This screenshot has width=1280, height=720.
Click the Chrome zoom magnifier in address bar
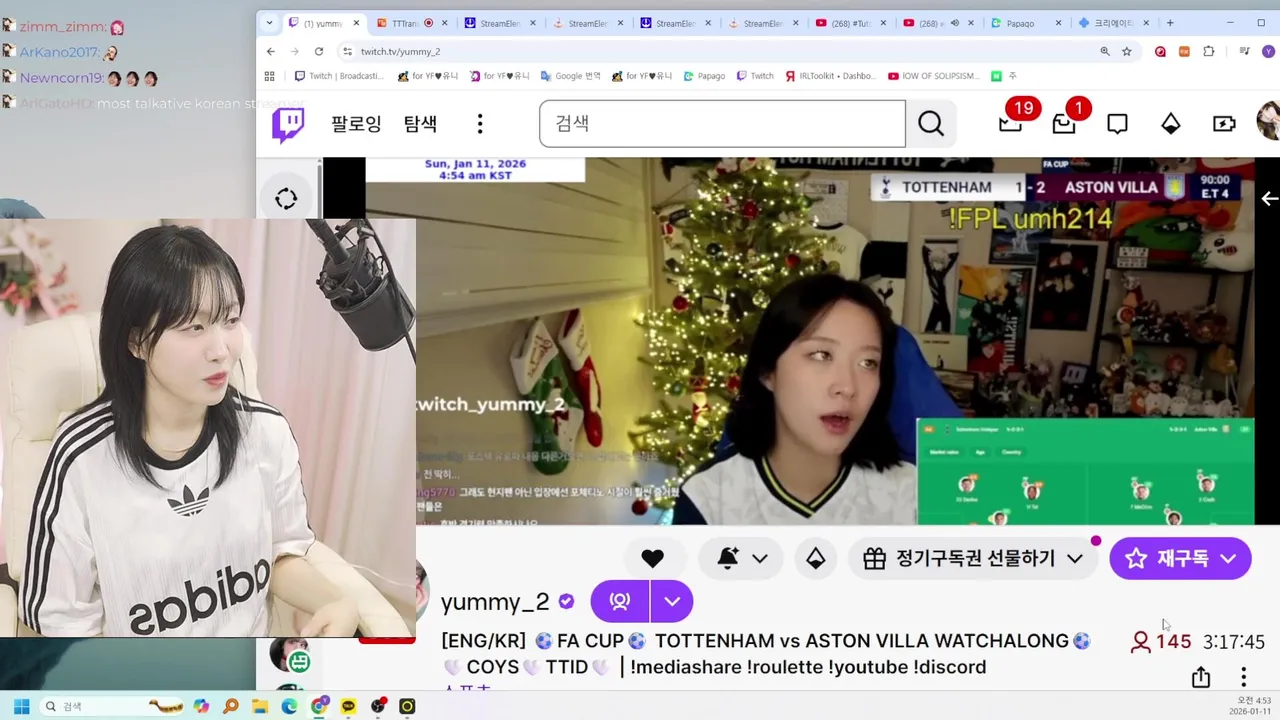tap(1105, 51)
